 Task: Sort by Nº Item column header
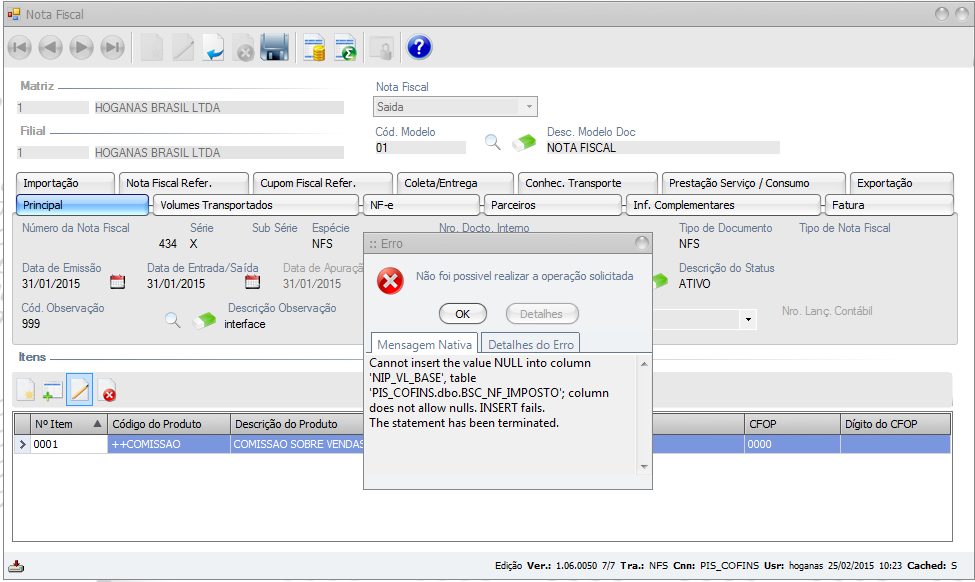click(69, 424)
